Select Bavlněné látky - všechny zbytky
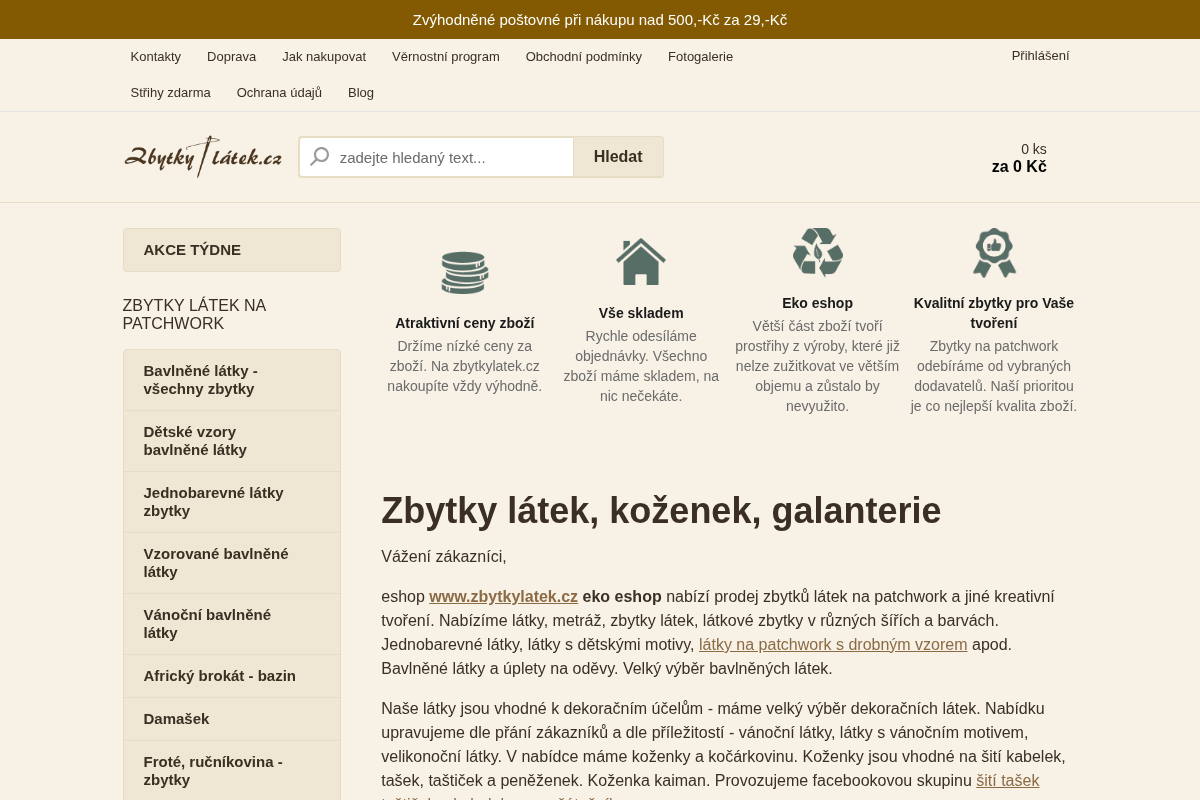 pyautogui.click(x=232, y=380)
